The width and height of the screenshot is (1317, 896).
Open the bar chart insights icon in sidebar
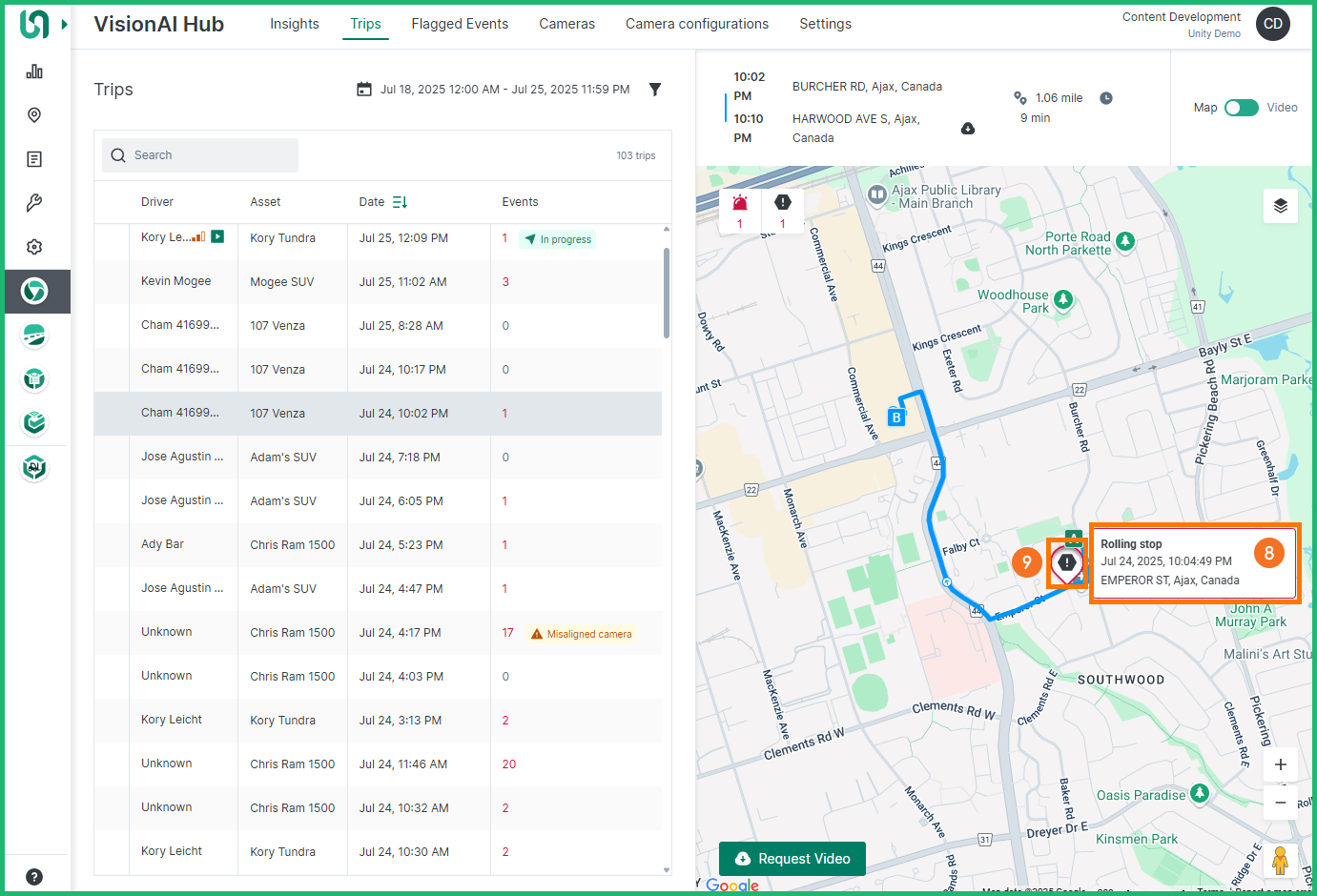pos(34,71)
